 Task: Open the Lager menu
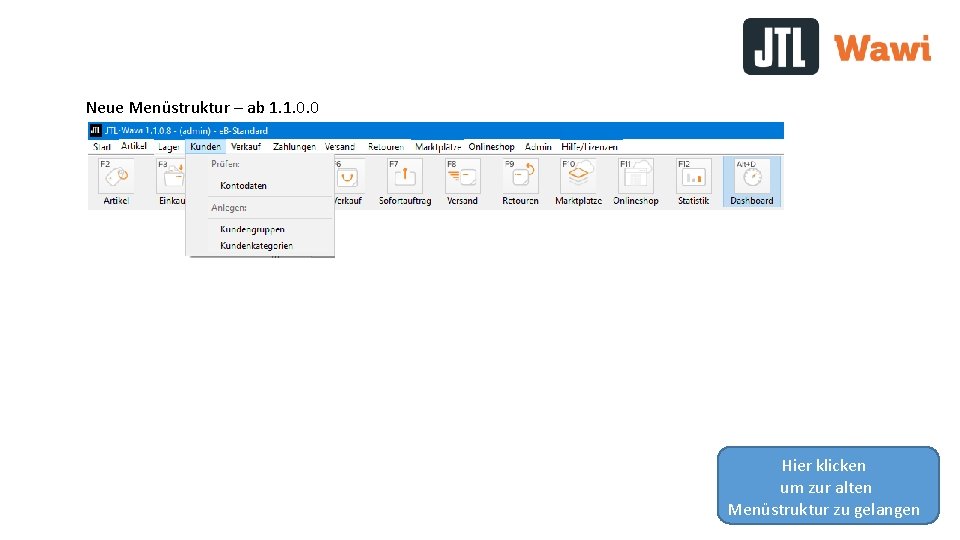pyautogui.click(x=168, y=147)
